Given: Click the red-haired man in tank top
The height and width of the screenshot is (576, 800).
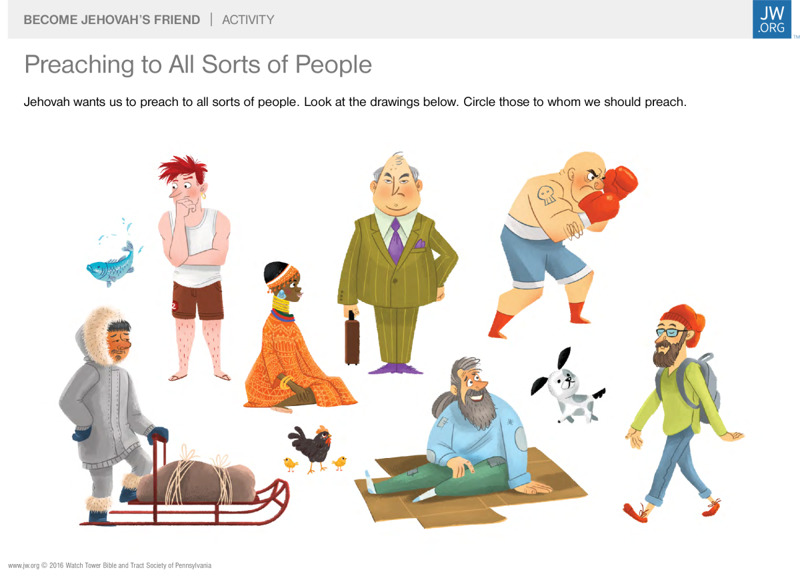Looking at the screenshot, I should coord(195,268).
